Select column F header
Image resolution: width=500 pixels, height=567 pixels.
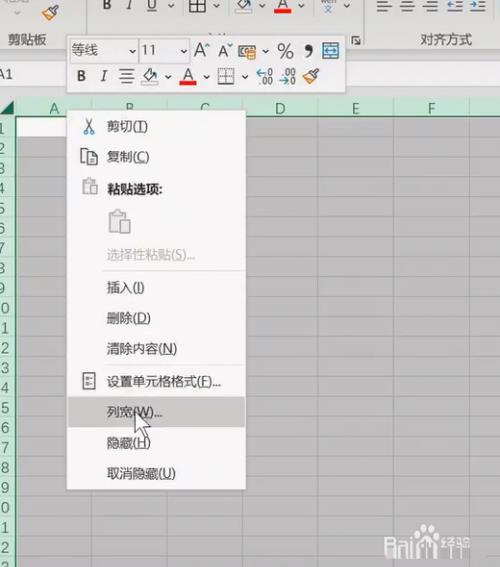click(x=431, y=108)
